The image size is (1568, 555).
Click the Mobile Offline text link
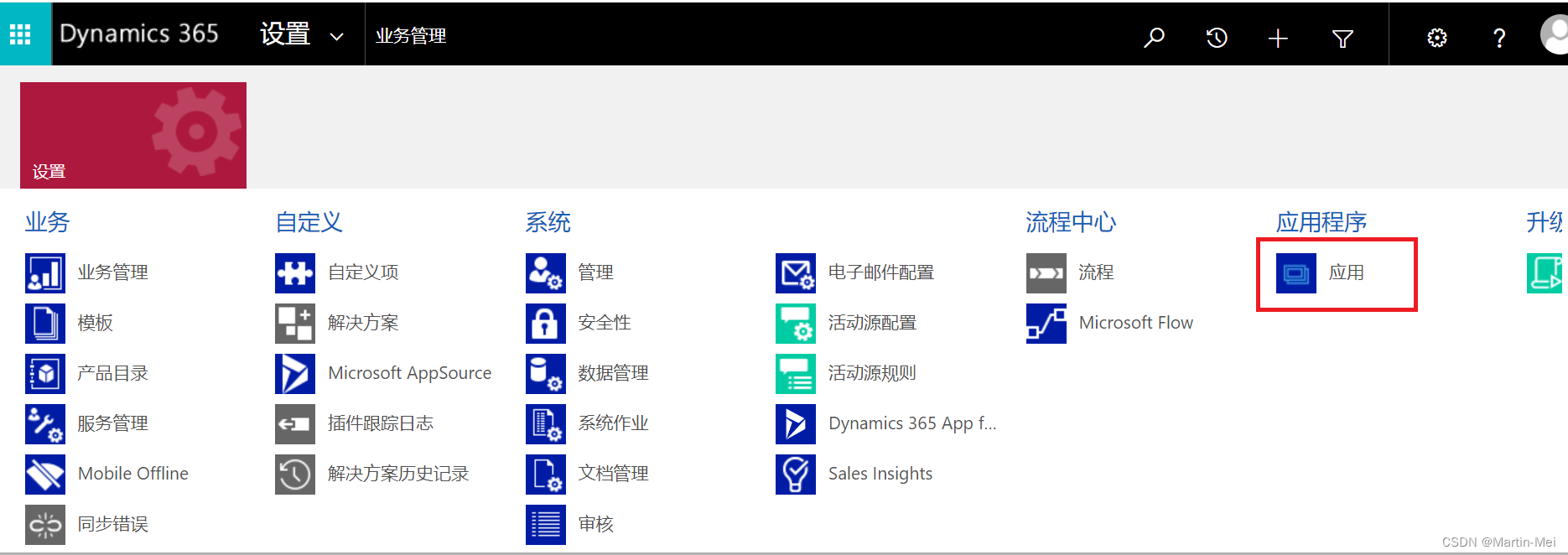133,474
